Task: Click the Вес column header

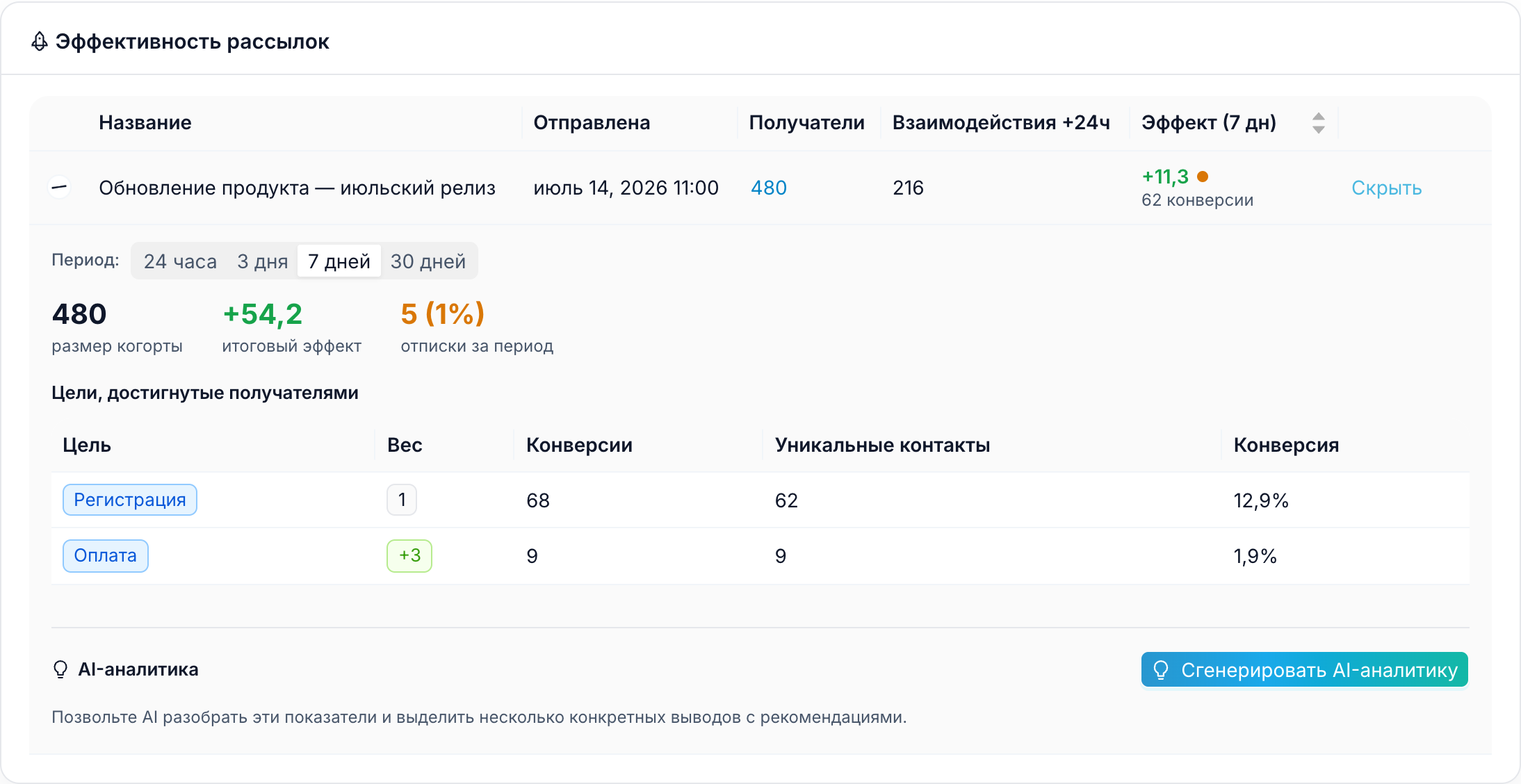Action: pos(405,445)
